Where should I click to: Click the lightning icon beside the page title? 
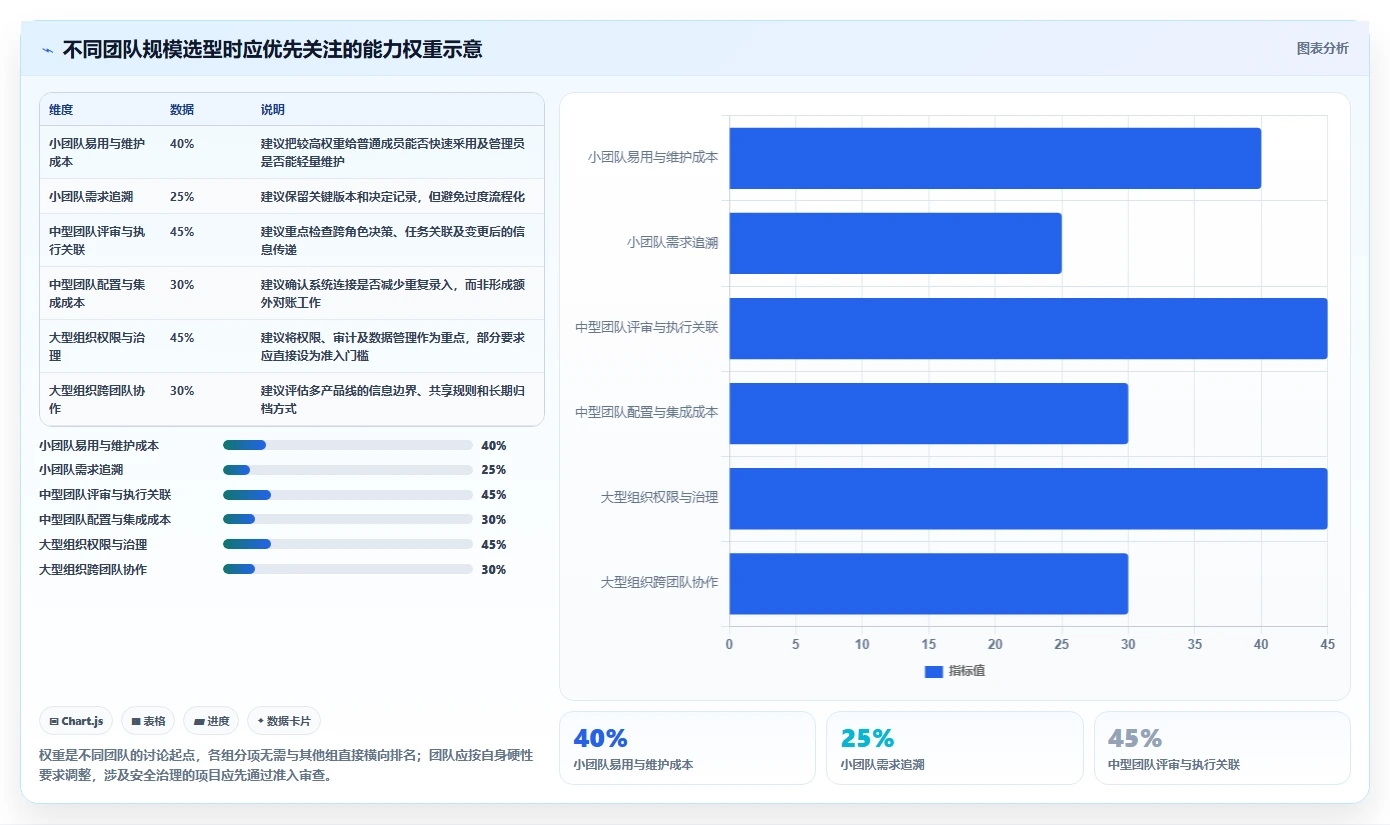[x=47, y=49]
